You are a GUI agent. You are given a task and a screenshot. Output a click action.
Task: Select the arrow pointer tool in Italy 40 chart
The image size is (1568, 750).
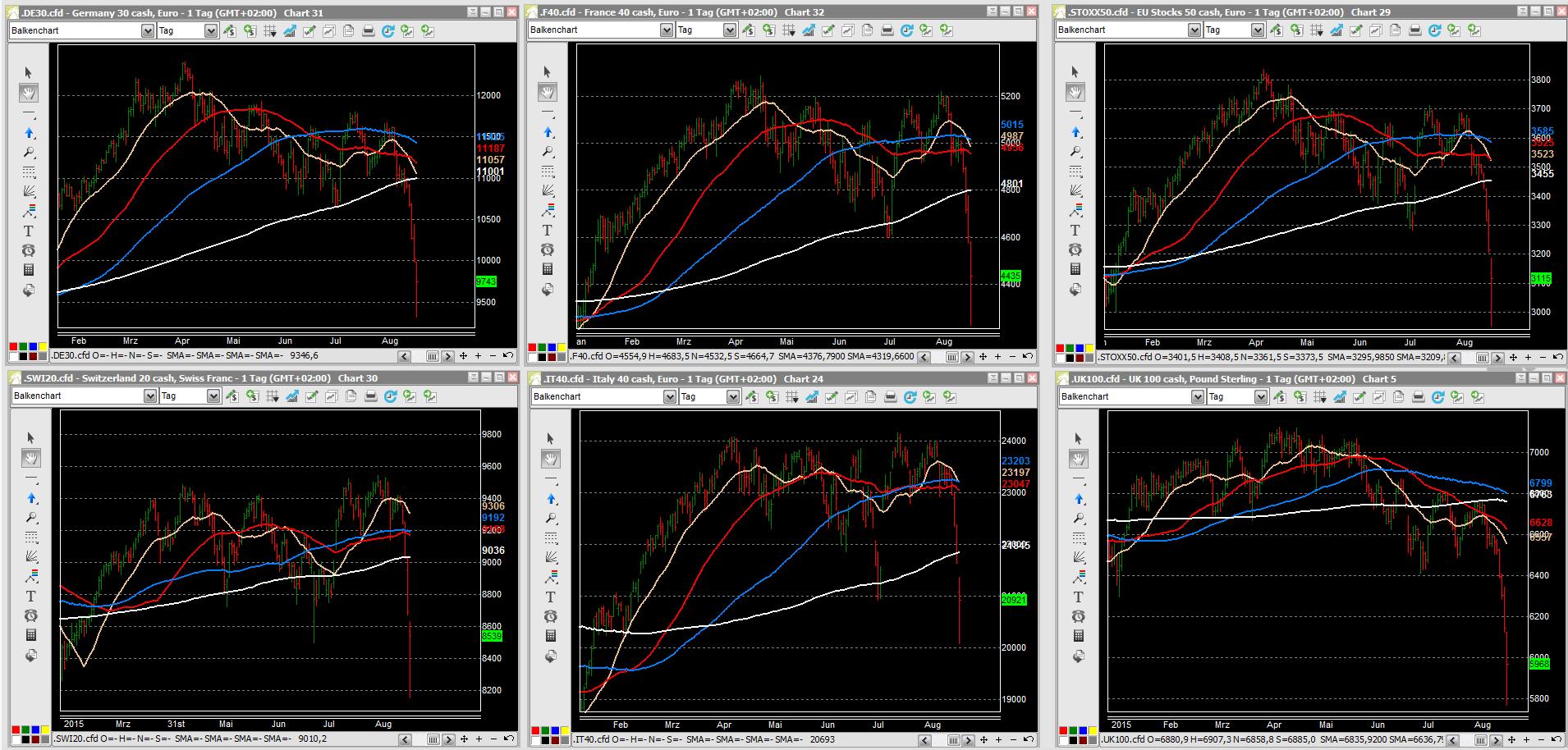pos(551,439)
